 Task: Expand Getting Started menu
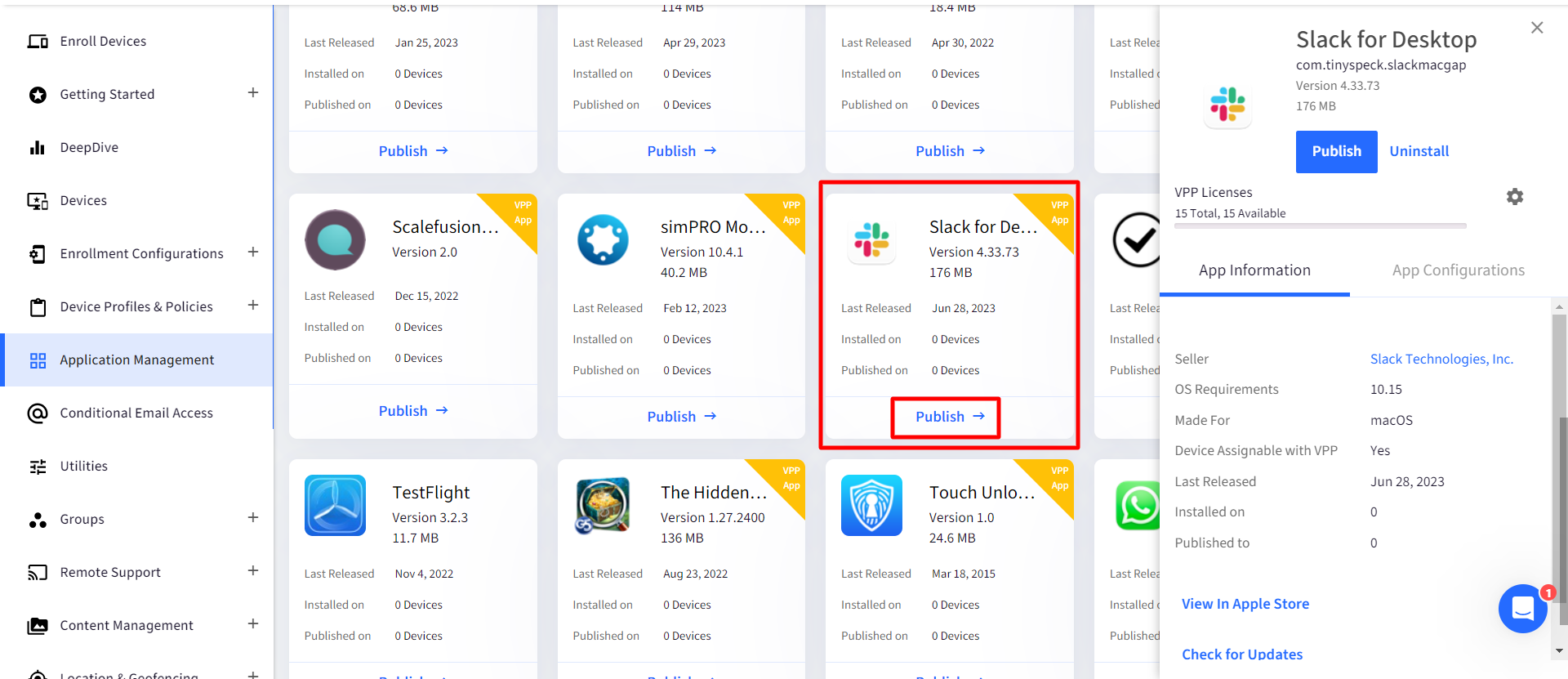pos(253,93)
